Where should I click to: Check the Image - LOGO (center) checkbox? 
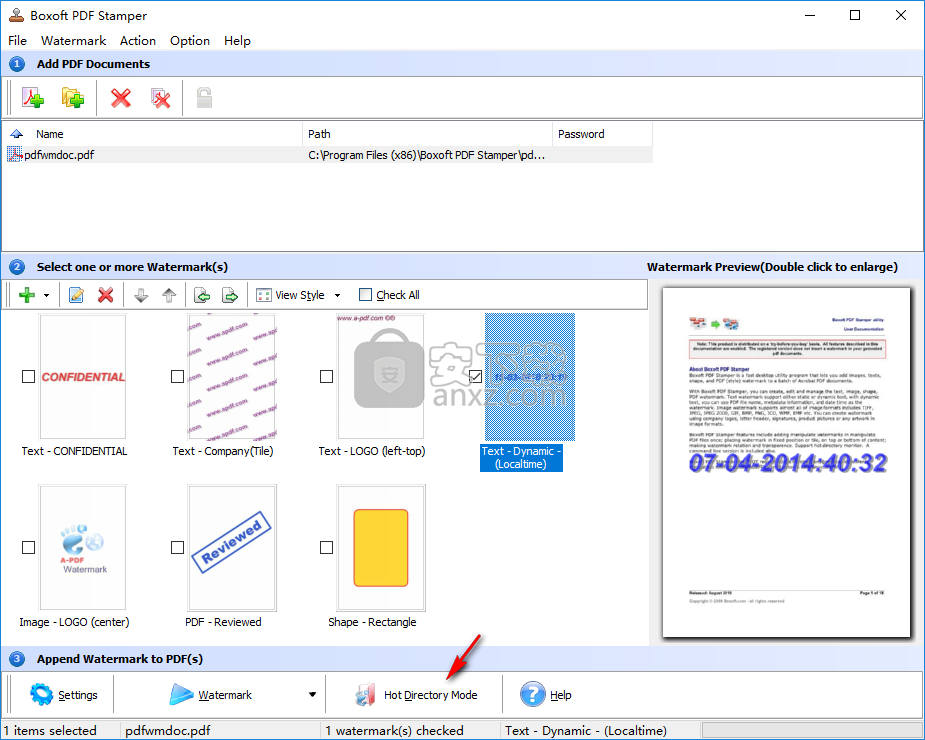(x=28, y=548)
